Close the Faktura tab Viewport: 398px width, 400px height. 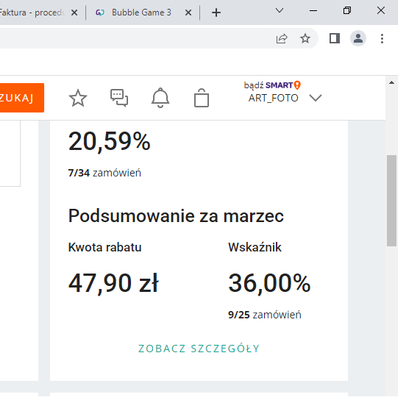pos(74,13)
